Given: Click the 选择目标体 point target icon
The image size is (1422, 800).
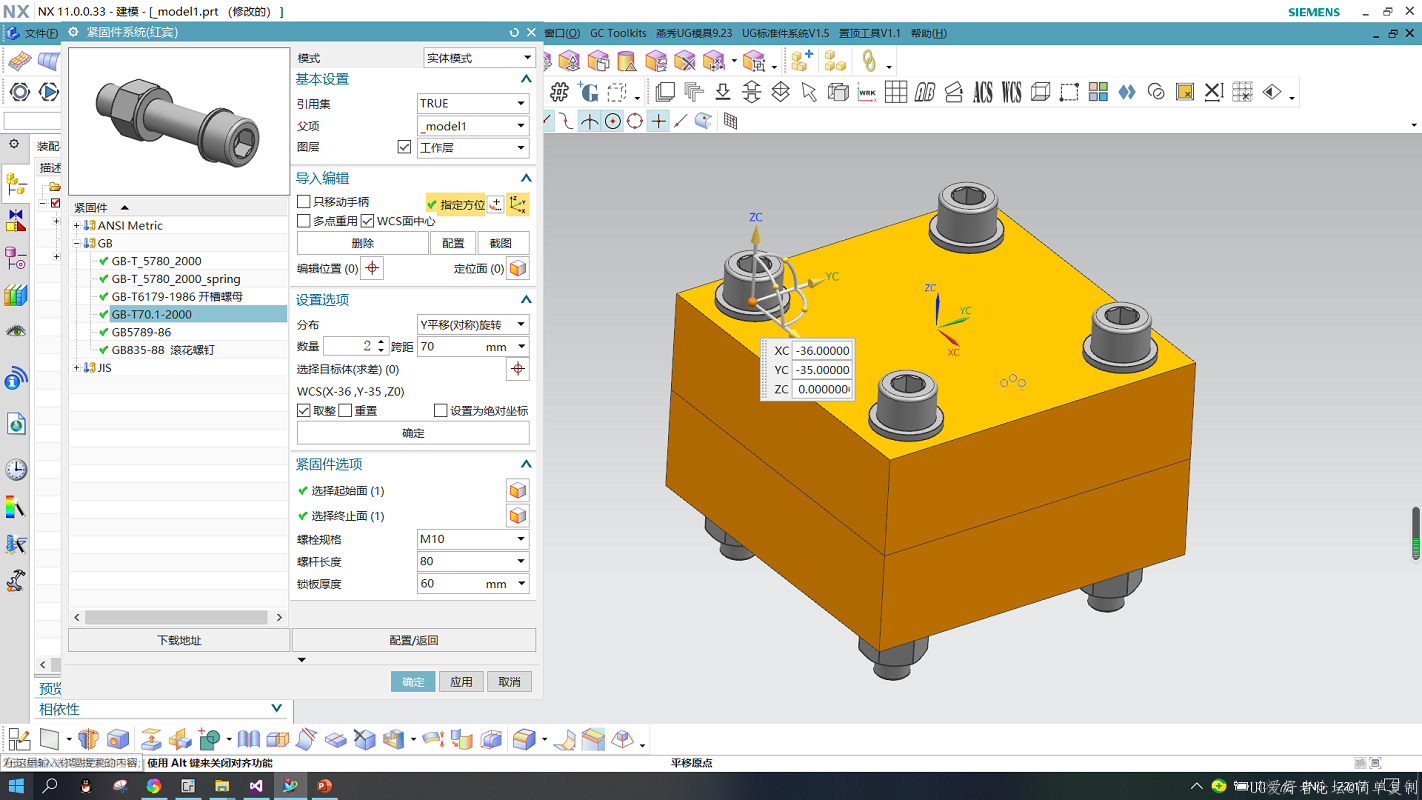Looking at the screenshot, I should pyautogui.click(x=518, y=369).
